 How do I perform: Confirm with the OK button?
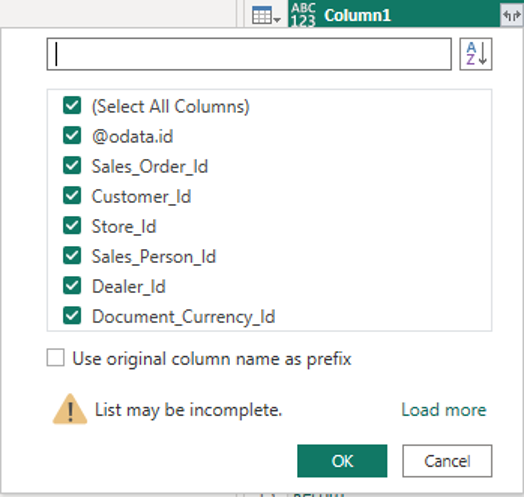342,461
